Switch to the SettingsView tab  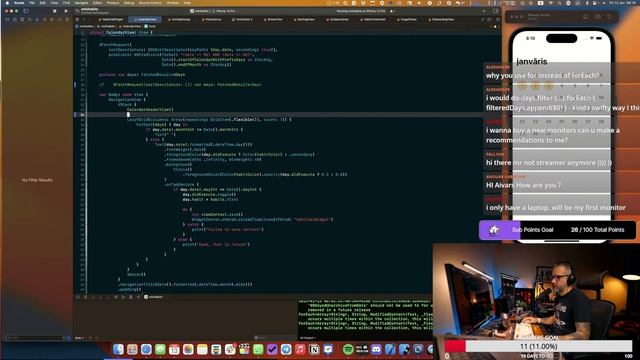coord(304,19)
